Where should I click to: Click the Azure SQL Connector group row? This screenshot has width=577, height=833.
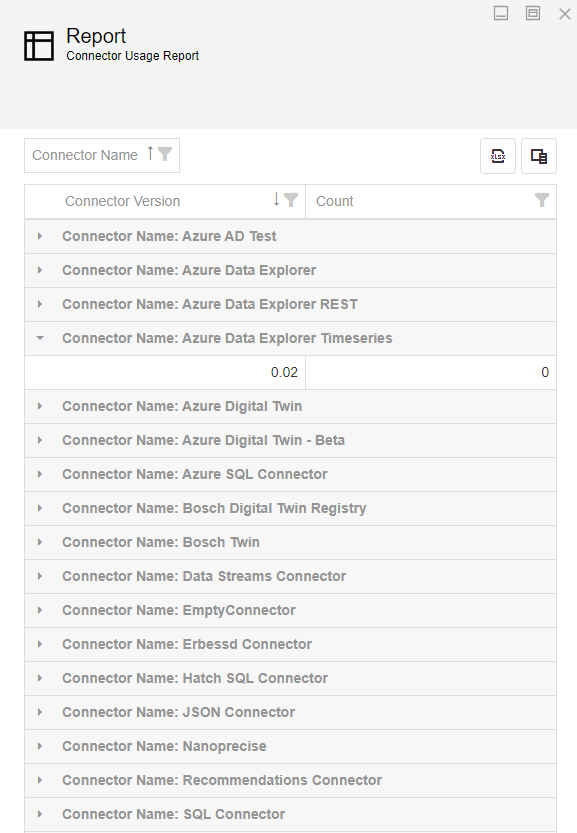194,474
